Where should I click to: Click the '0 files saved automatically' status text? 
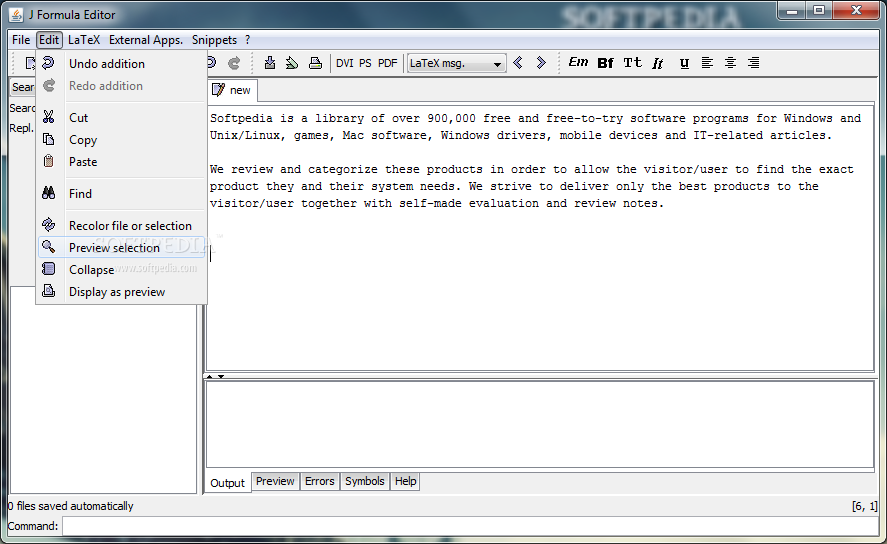pyautogui.click(x=71, y=506)
